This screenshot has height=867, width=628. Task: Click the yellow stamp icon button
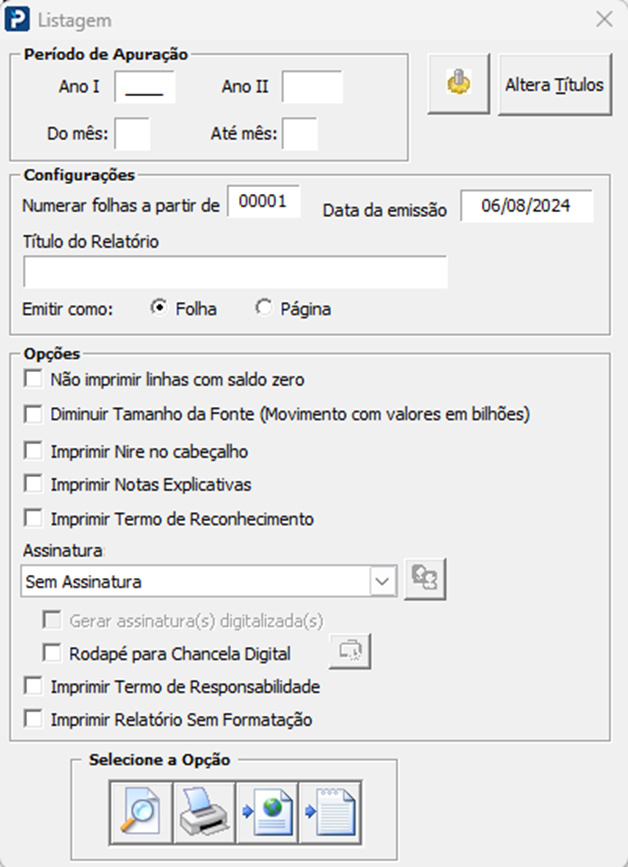458,84
